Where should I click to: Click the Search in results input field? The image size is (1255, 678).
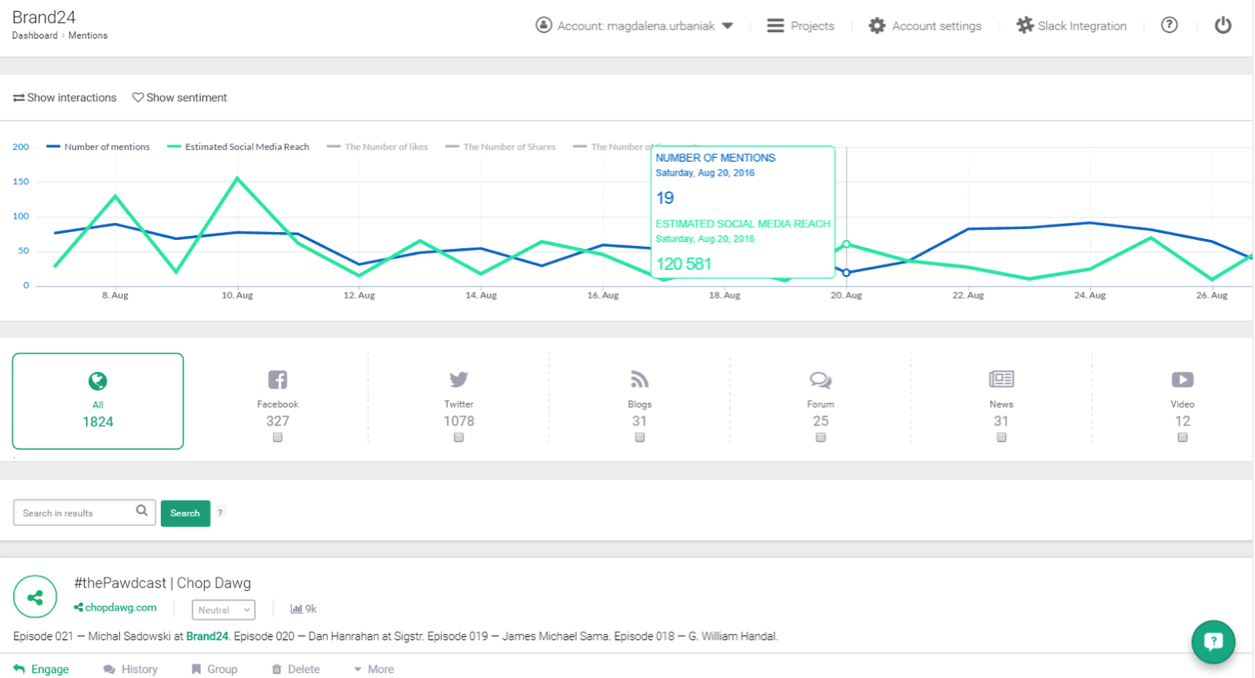point(76,512)
